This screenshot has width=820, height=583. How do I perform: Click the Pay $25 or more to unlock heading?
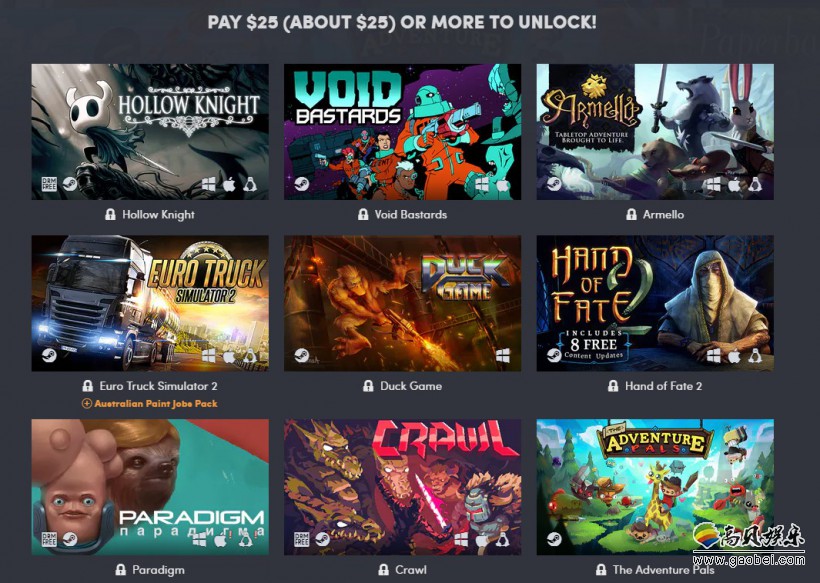click(x=402, y=22)
